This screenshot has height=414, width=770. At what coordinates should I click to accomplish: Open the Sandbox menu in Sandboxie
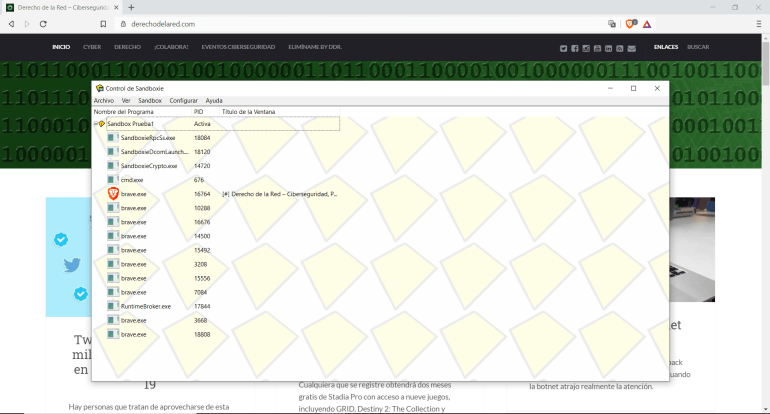tap(150, 101)
